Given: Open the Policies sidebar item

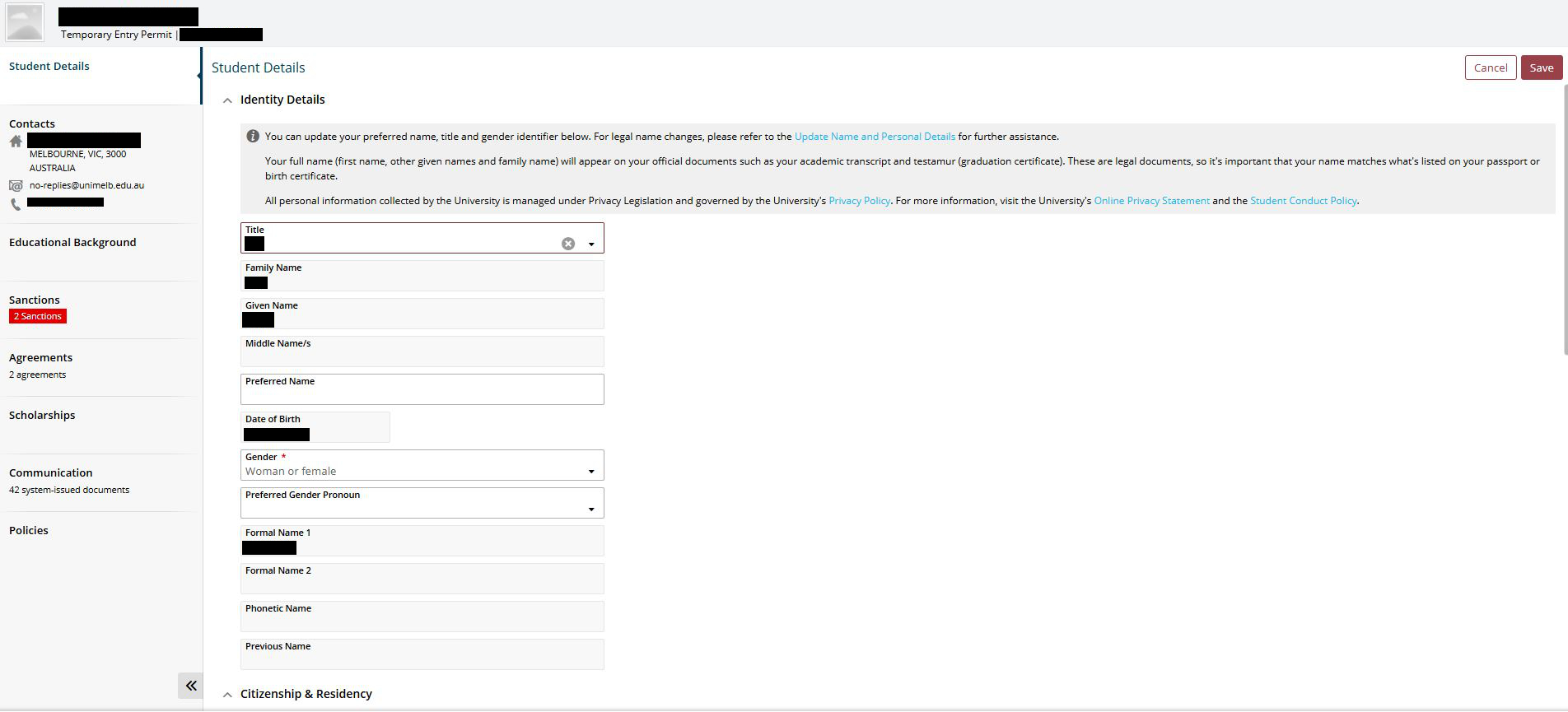Looking at the screenshot, I should coord(29,530).
